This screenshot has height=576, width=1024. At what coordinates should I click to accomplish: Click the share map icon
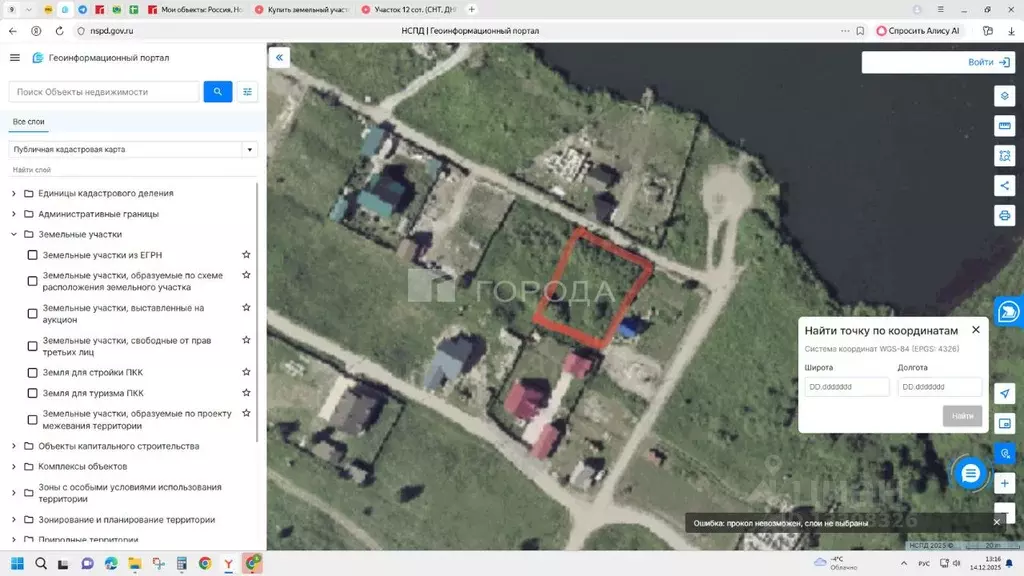pyautogui.click(x=1004, y=185)
